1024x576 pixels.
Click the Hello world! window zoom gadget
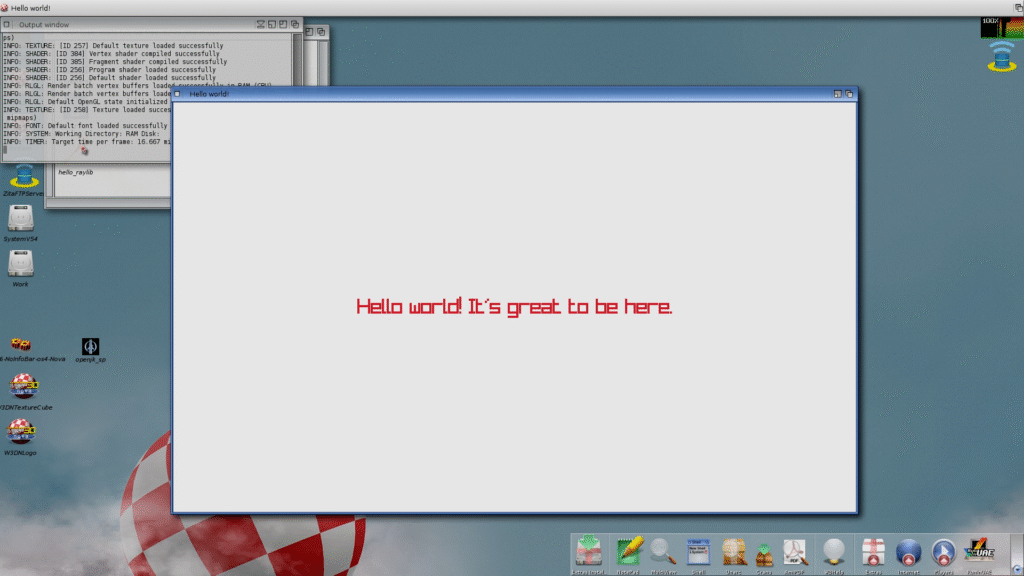click(x=837, y=94)
